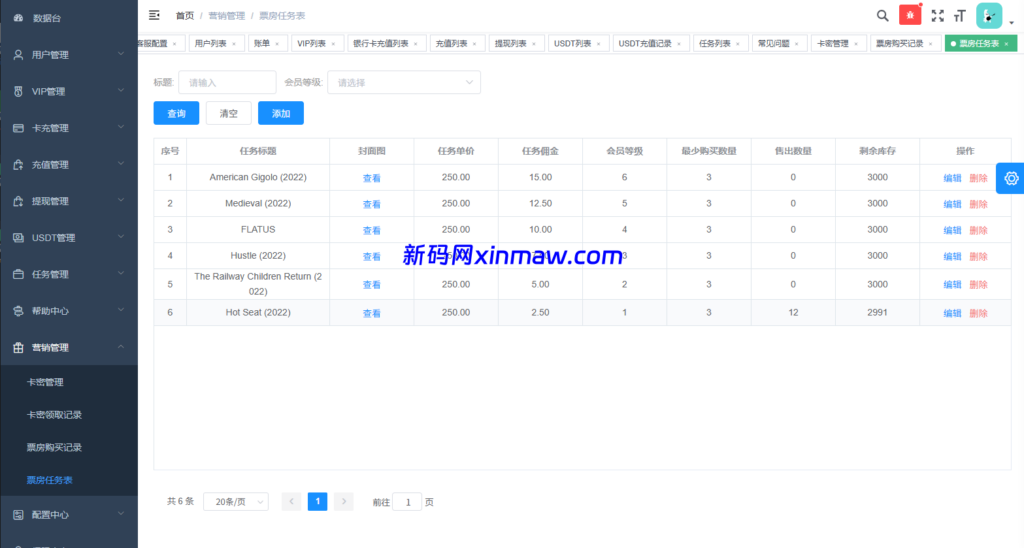Close the 卡密管理 tab
The width and height of the screenshot is (1024, 548).
tap(856, 44)
